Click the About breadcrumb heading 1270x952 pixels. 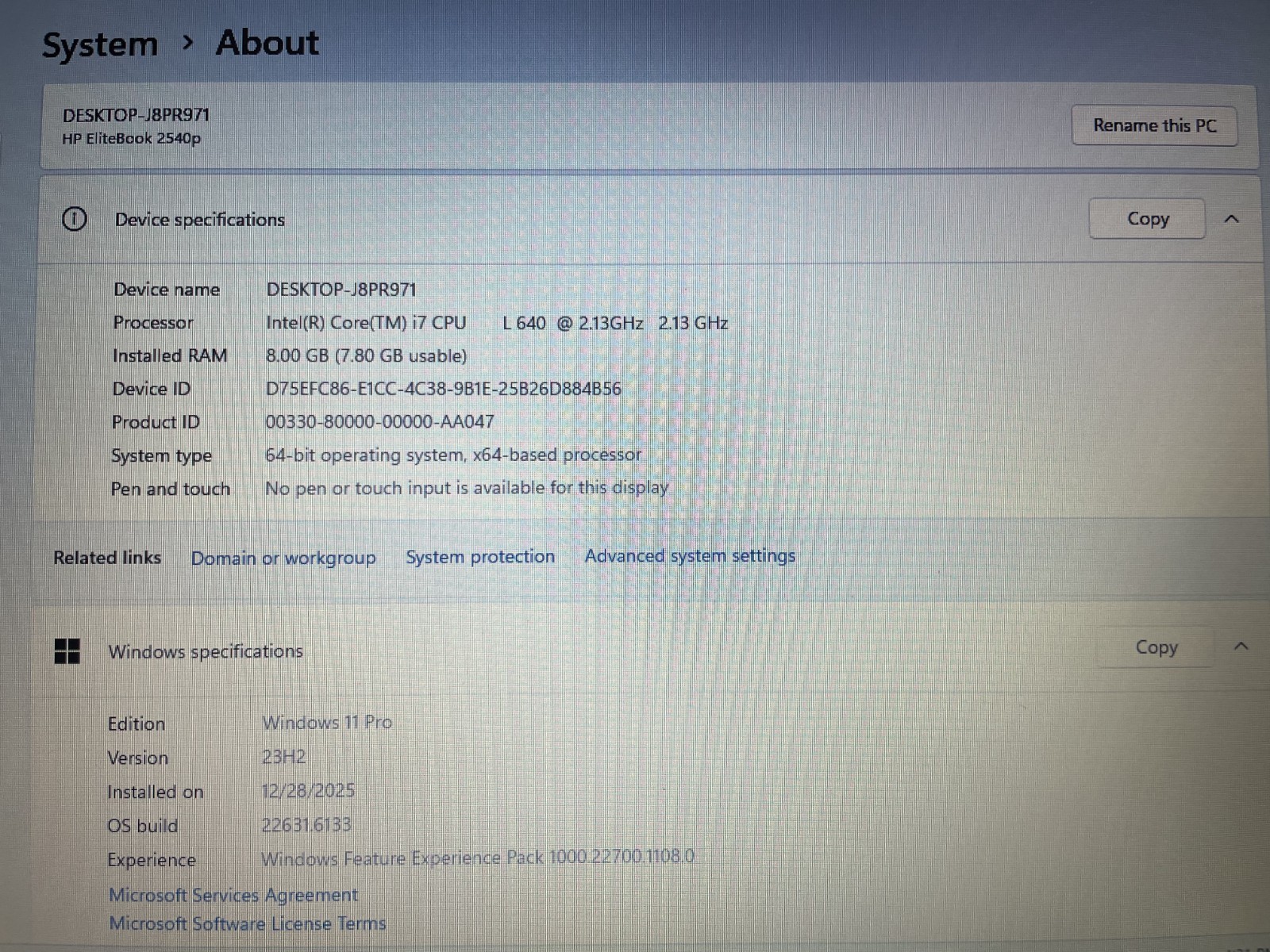[267, 43]
